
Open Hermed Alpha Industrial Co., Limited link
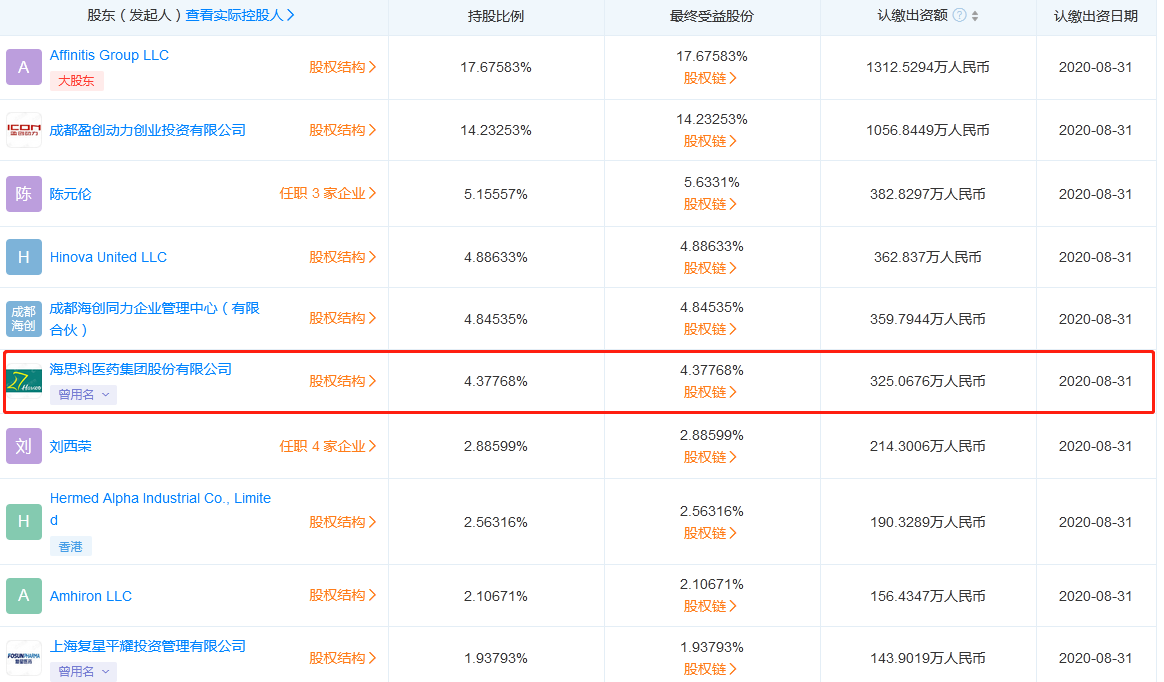click(160, 509)
